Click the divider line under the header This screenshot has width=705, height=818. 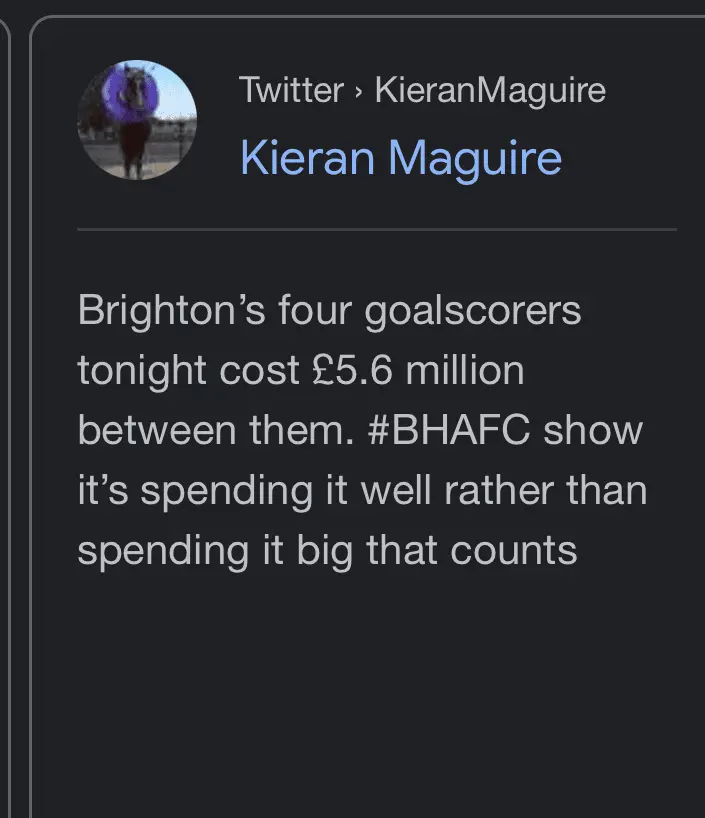[377, 230]
